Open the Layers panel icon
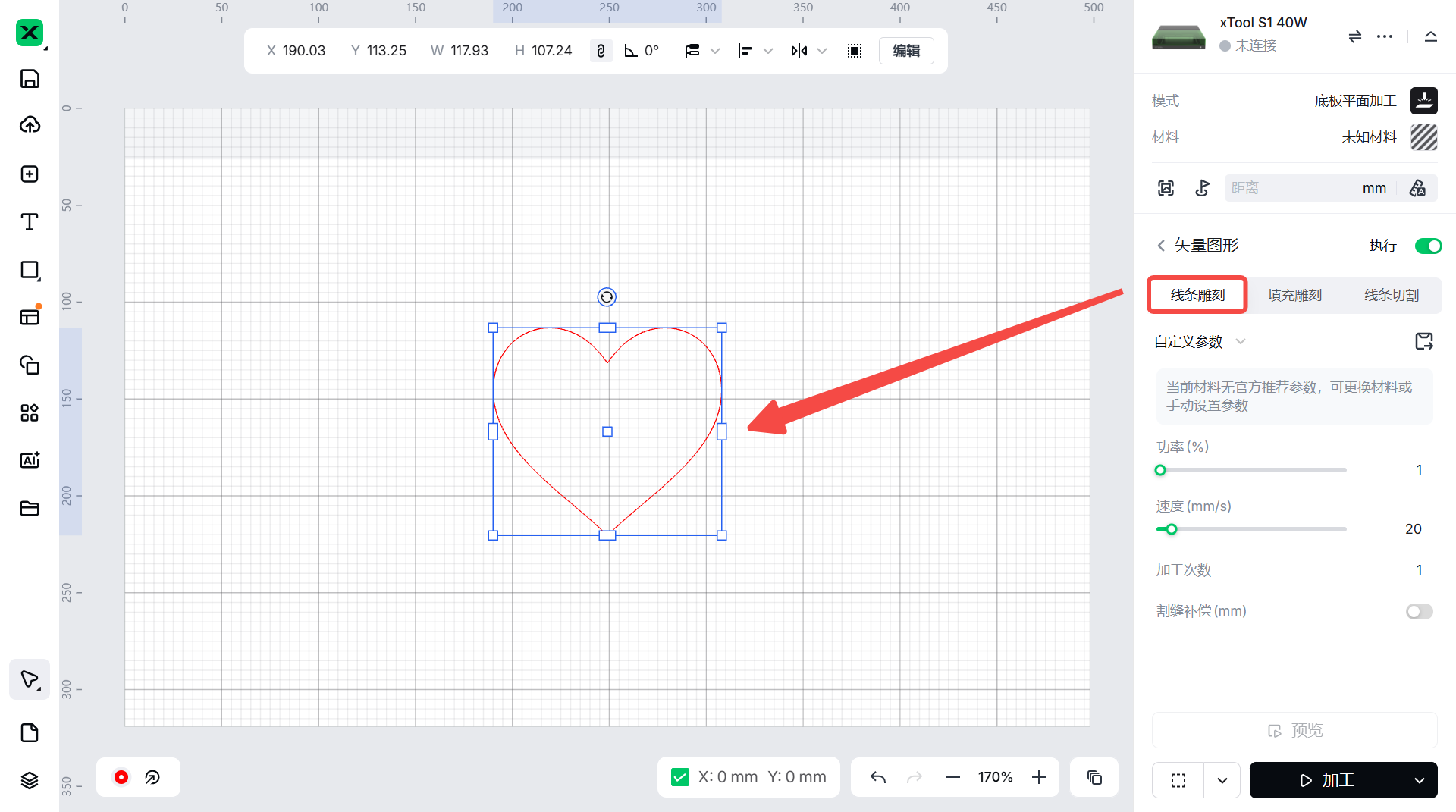This screenshot has height=812, width=1456. pos(30,780)
